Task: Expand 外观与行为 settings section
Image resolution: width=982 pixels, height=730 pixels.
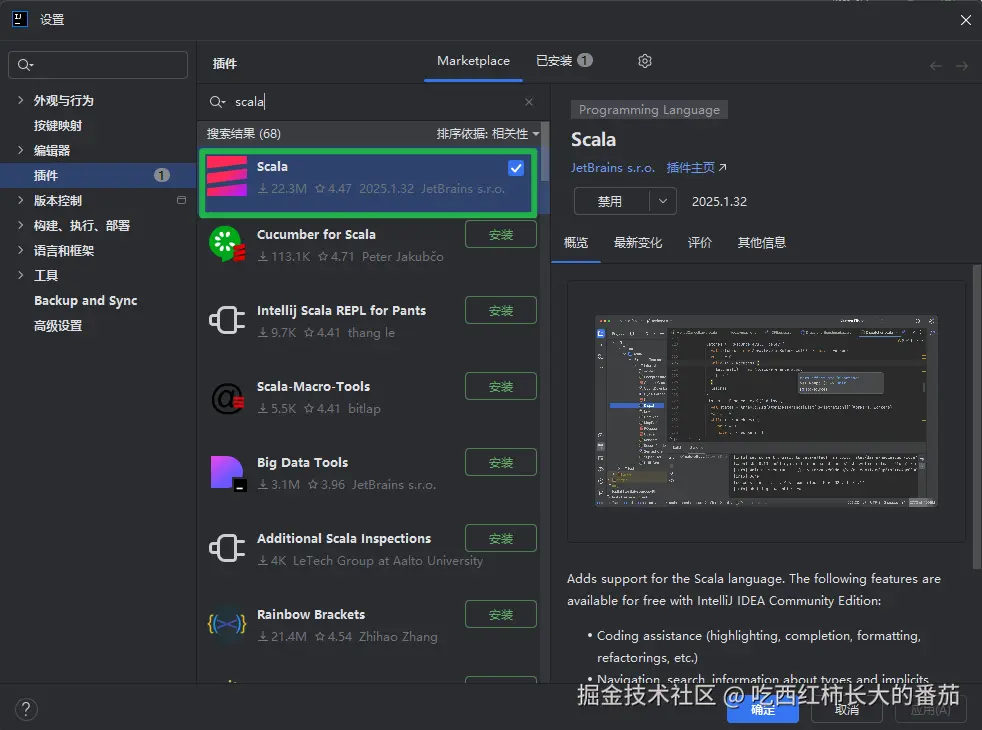Action: click(x=21, y=100)
